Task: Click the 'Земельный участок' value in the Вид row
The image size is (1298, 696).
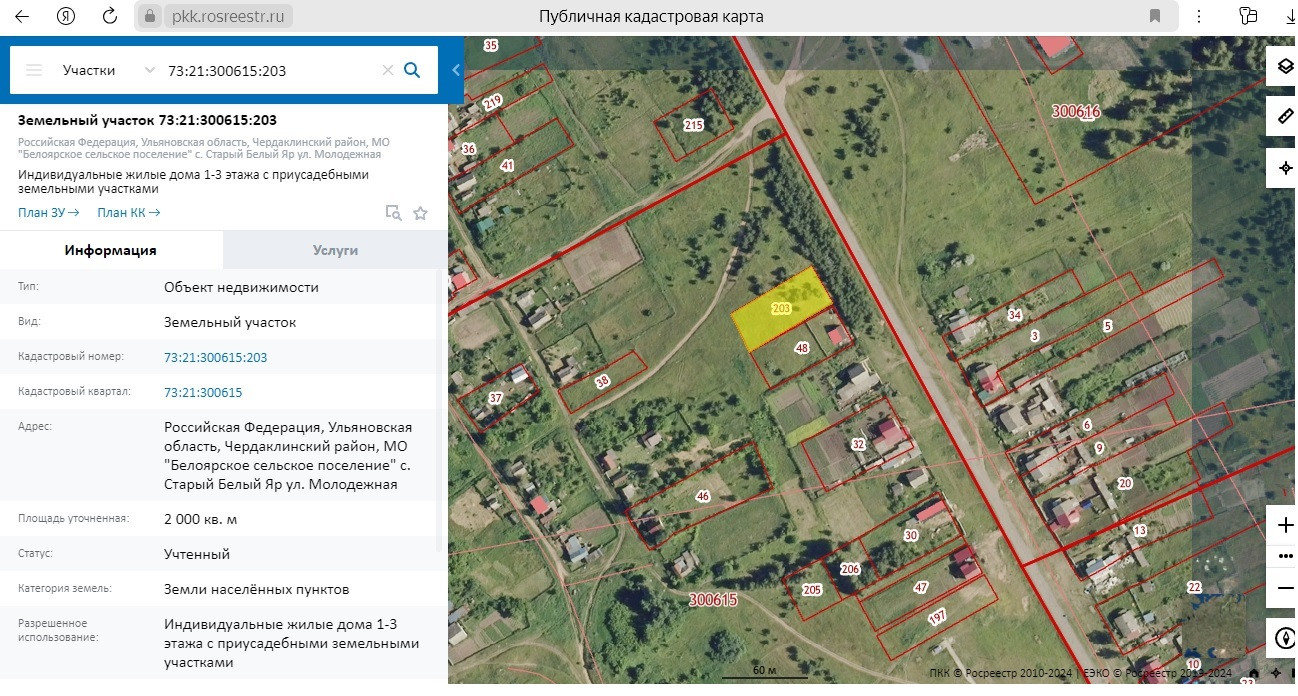Action: [x=230, y=322]
